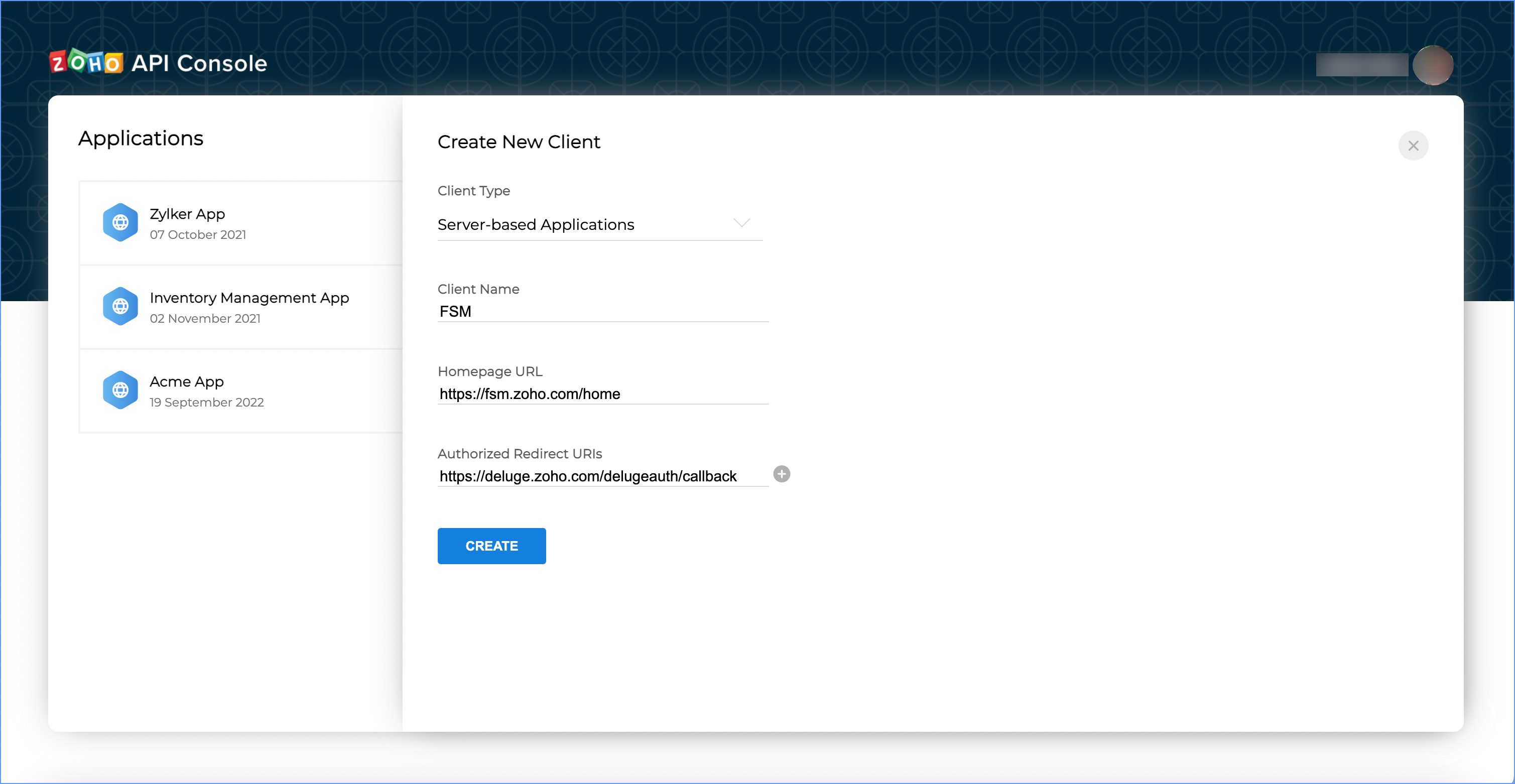The image size is (1515, 784).
Task: Close the Create New Client panel
Action: click(x=1413, y=145)
